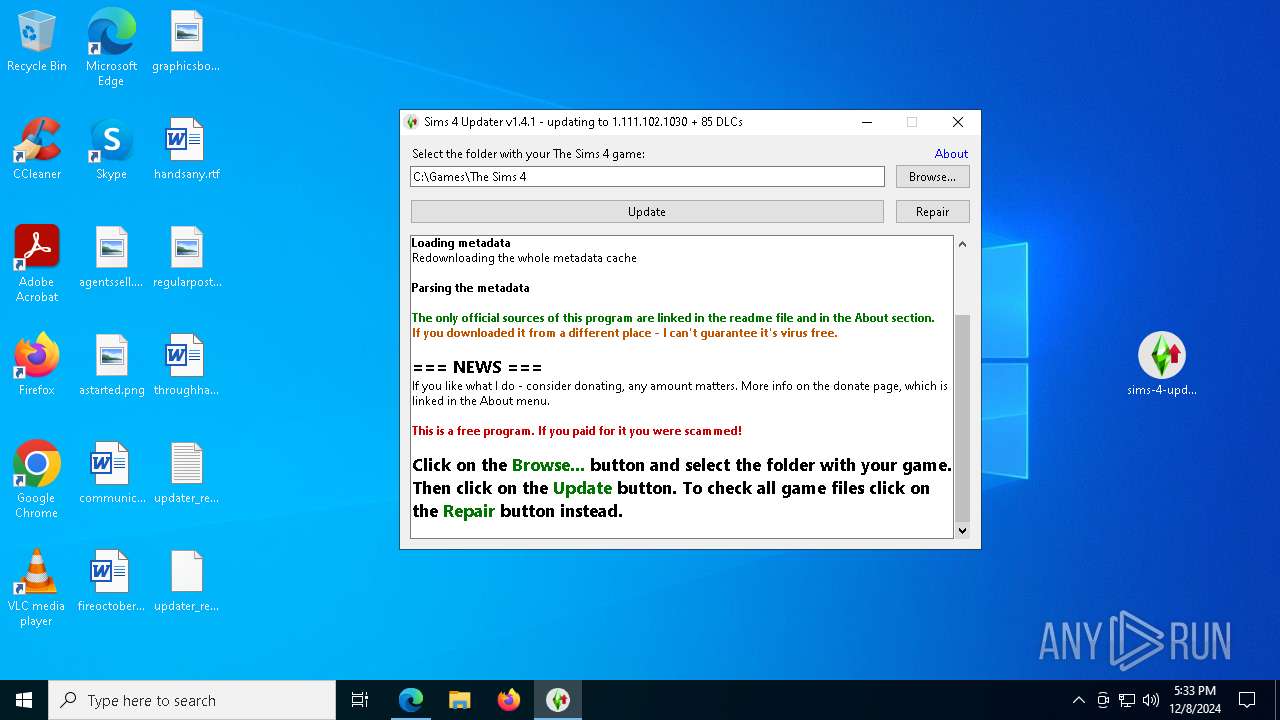
Task: Select the VLC media player desktop shortcut
Action: tap(37, 588)
